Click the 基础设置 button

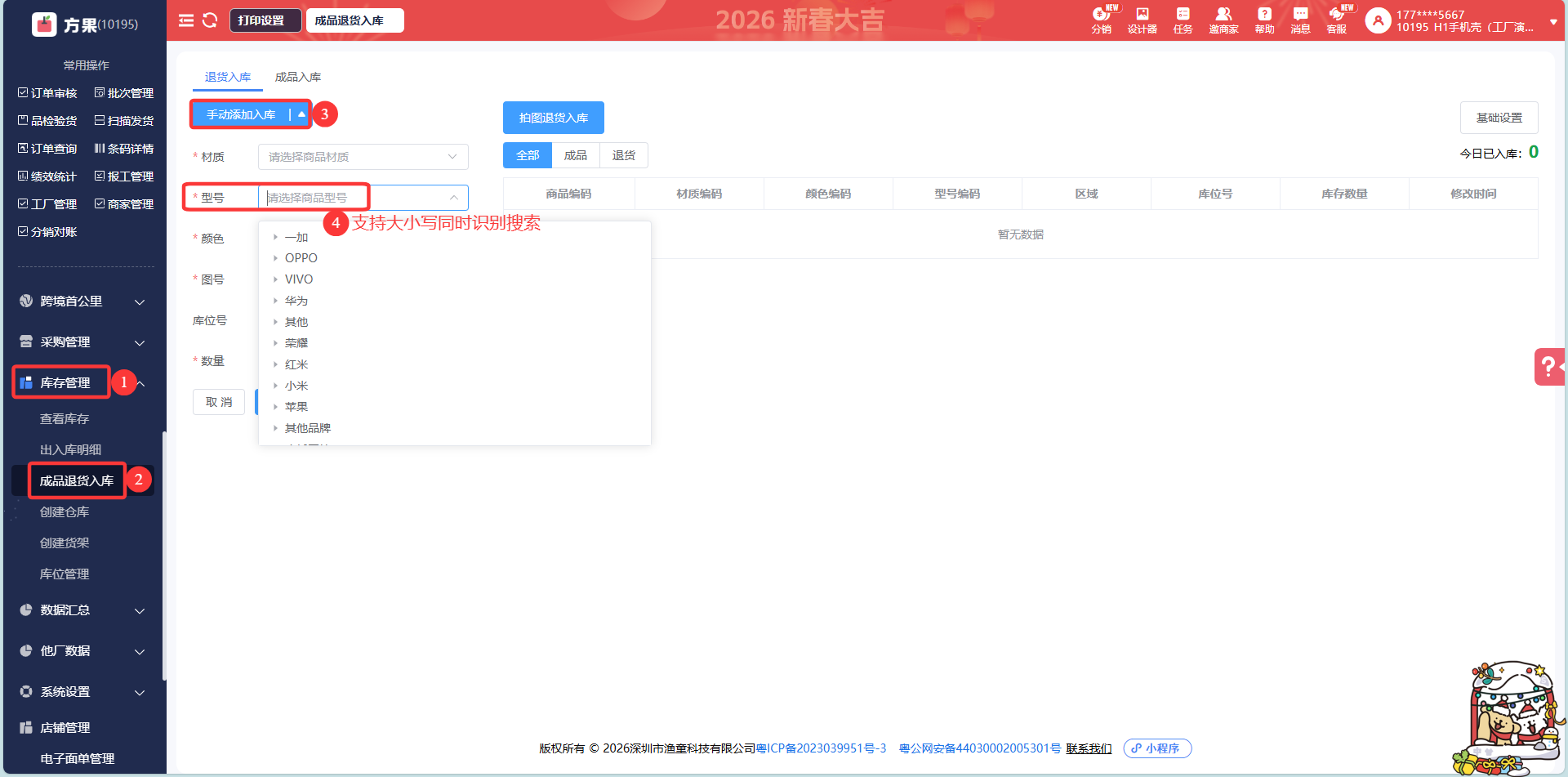click(x=1499, y=118)
